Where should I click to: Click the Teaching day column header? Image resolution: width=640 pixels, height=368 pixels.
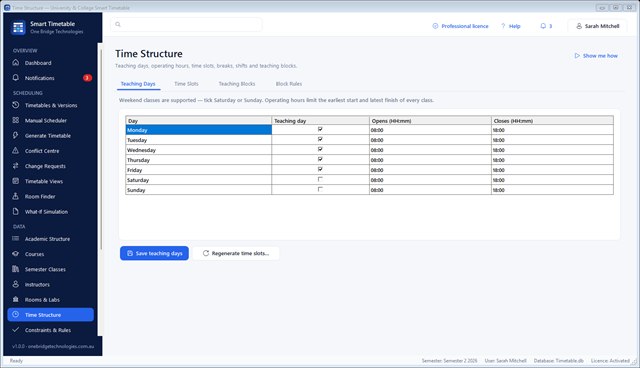320,120
